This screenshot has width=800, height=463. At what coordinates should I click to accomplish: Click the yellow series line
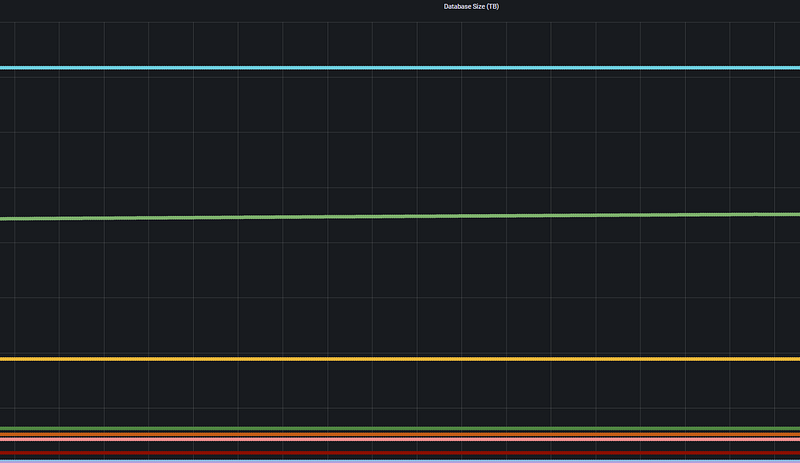click(400, 359)
